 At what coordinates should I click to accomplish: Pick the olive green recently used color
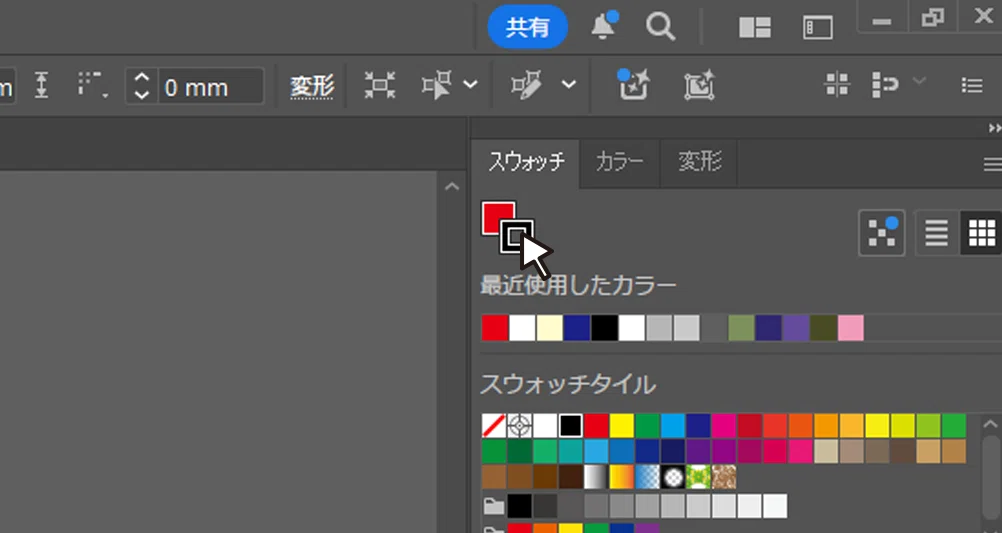coord(741,328)
